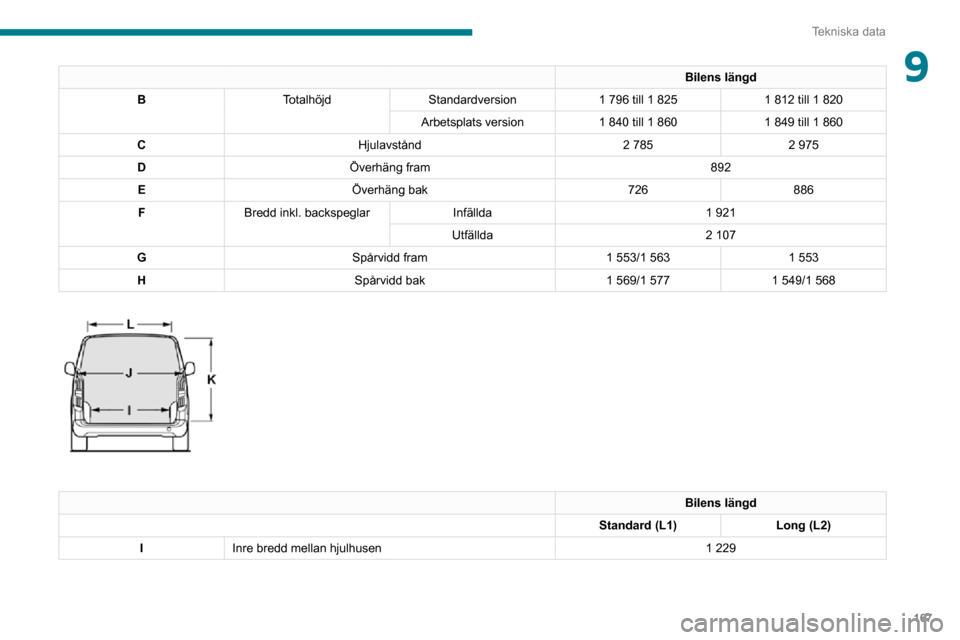Select value "1 849 till 1 860"
The width and height of the screenshot is (960, 640).
803,122
